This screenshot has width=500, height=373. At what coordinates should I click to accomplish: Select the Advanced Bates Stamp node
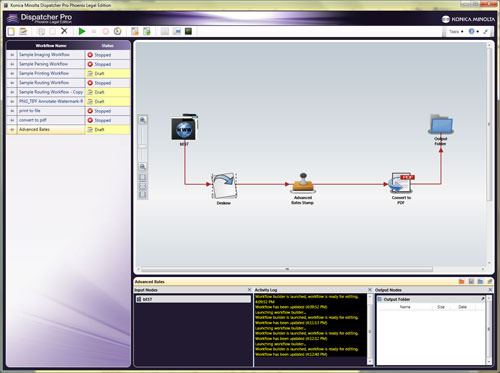click(303, 188)
